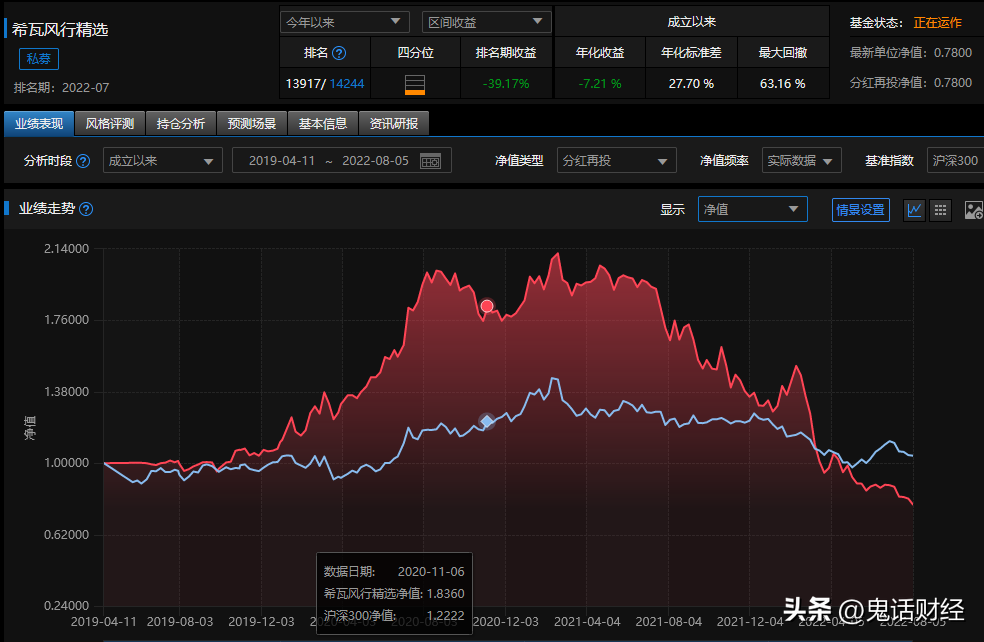Click the 私募 tag button
Image resolution: width=984 pixels, height=642 pixels.
coord(39,59)
